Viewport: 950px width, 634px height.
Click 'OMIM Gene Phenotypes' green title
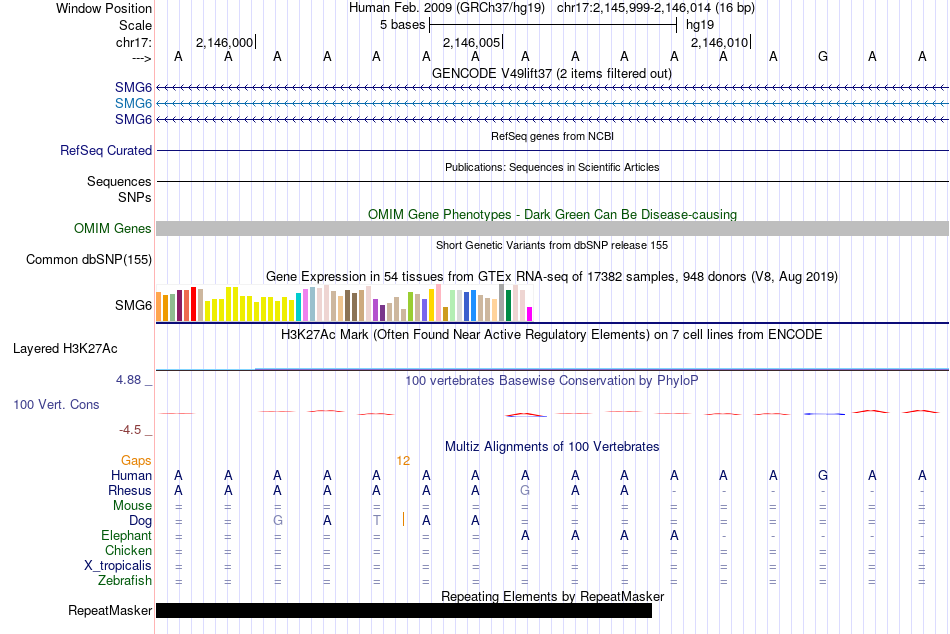pyautogui.click(x=552, y=215)
